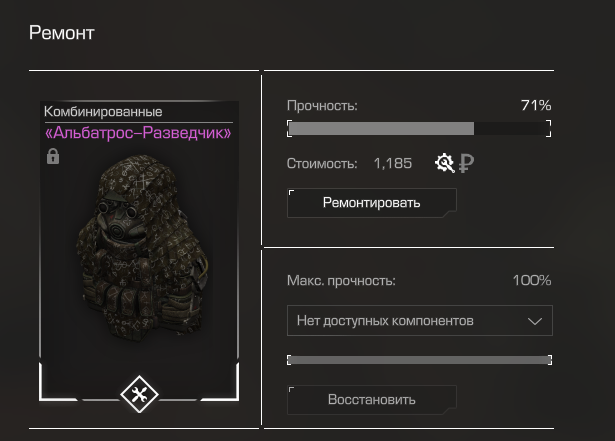Click the repair kit gear icon
The height and width of the screenshot is (441, 615).
(x=445, y=163)
